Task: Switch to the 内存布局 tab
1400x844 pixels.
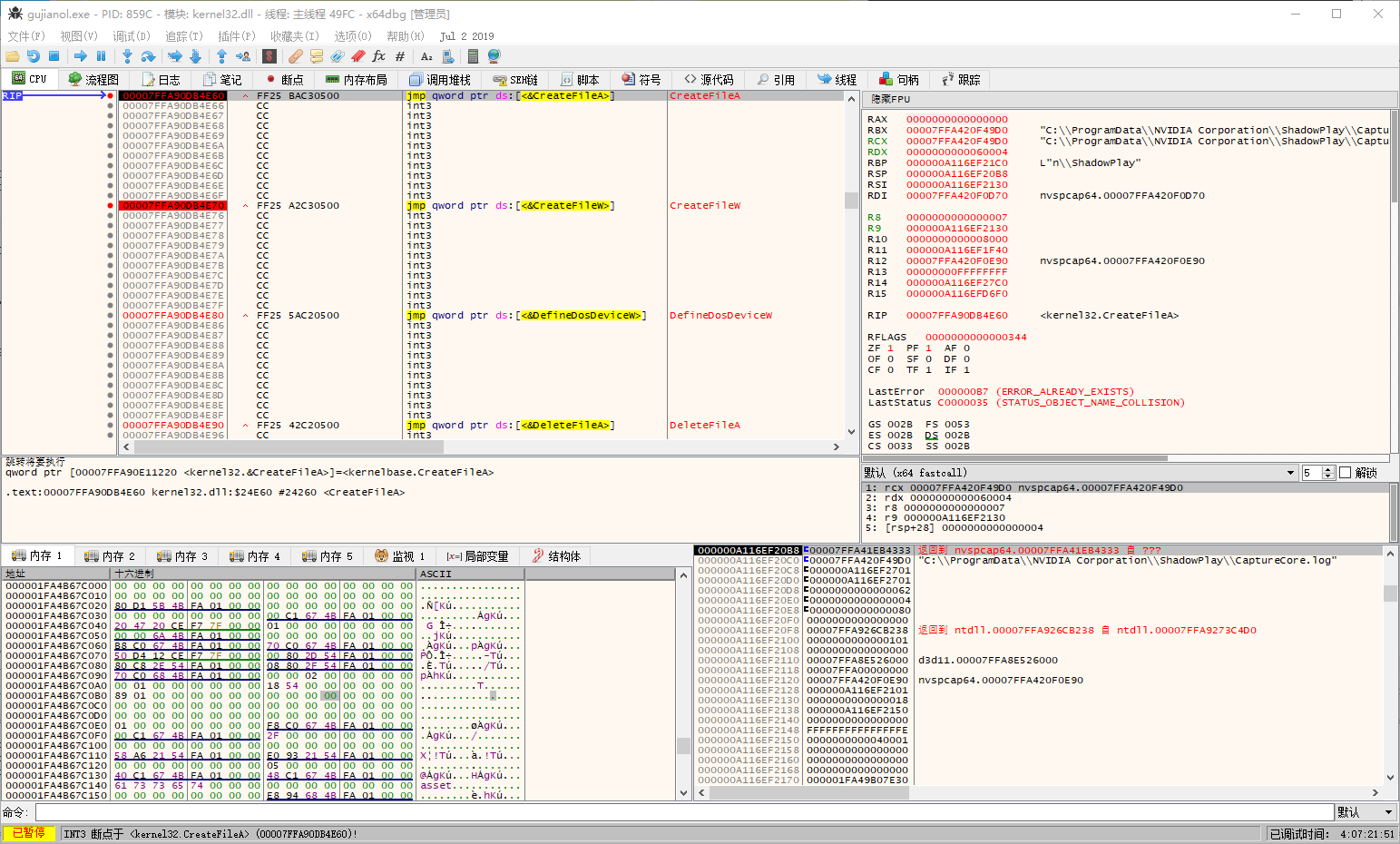Action: click(x=357, y=80)
